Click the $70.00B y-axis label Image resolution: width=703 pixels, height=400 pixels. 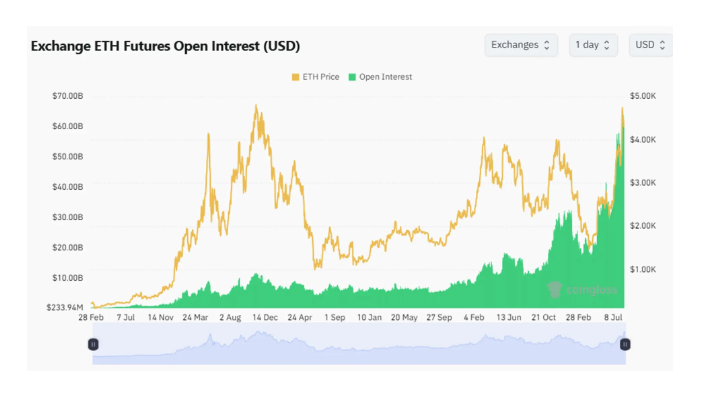click(x=66, y=96)
